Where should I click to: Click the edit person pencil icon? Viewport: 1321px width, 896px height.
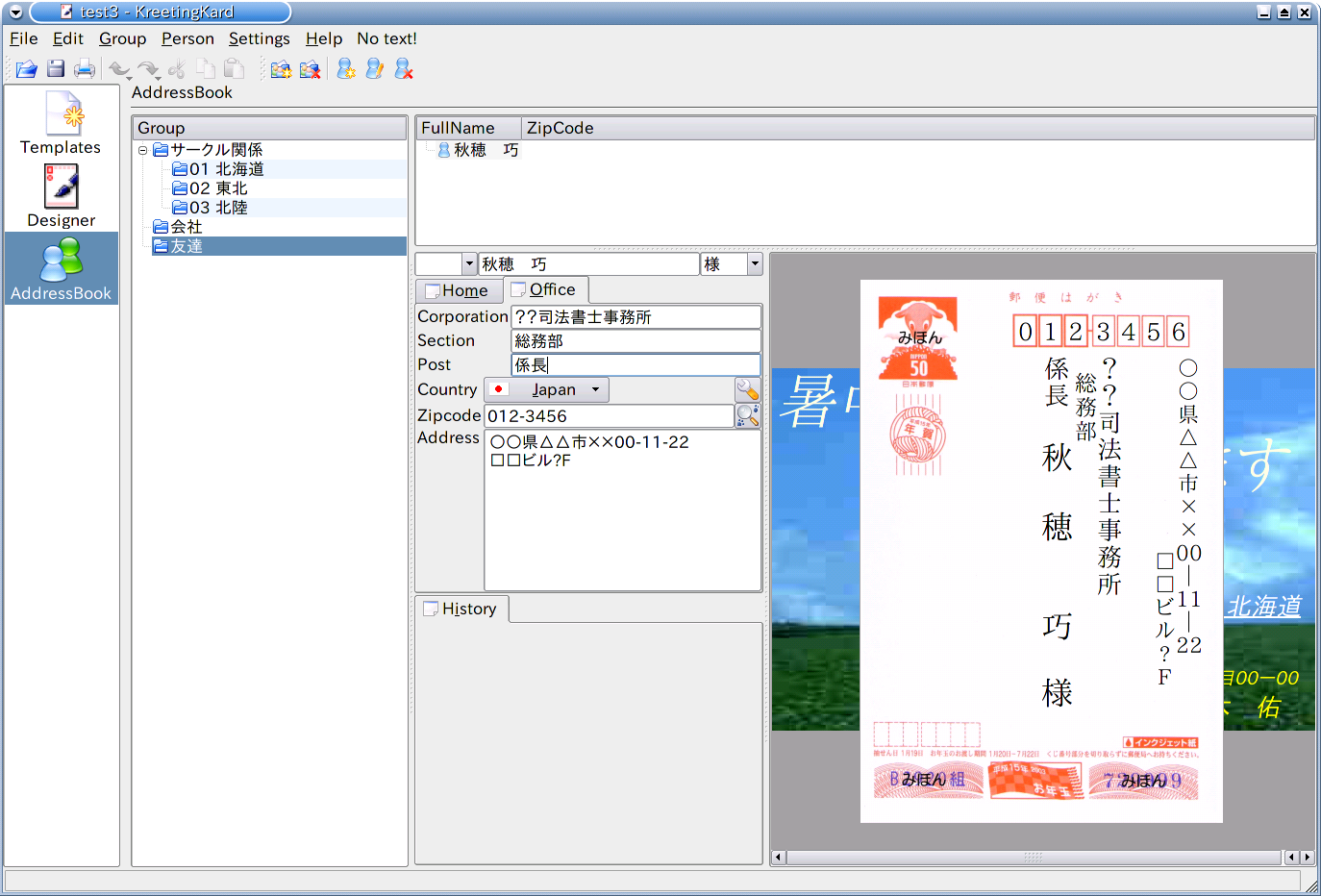(x=375, y=69)
